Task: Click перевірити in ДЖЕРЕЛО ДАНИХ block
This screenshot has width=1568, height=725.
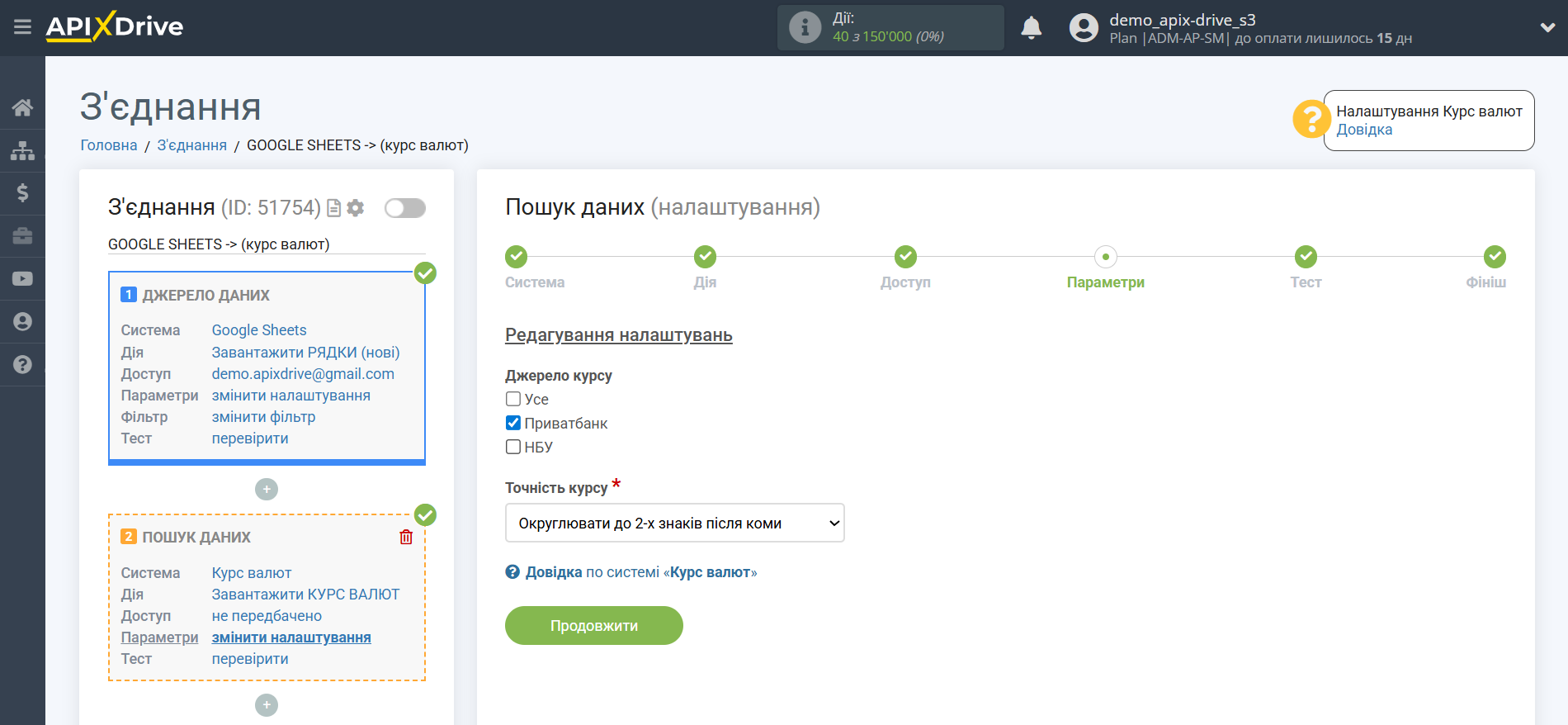Action: [x=250, y=438]
